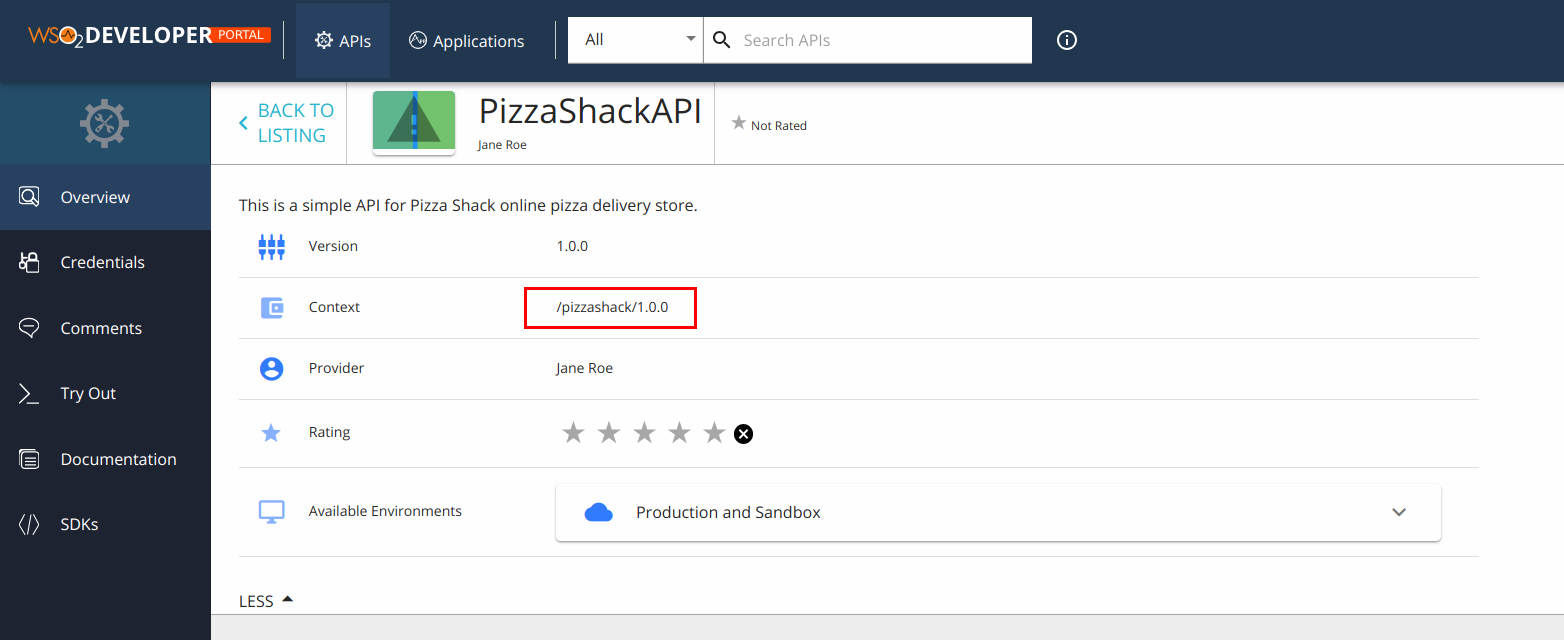1564x640 pixels.
Task: Open the Applications tab in the header
Action: pos(466,41)
